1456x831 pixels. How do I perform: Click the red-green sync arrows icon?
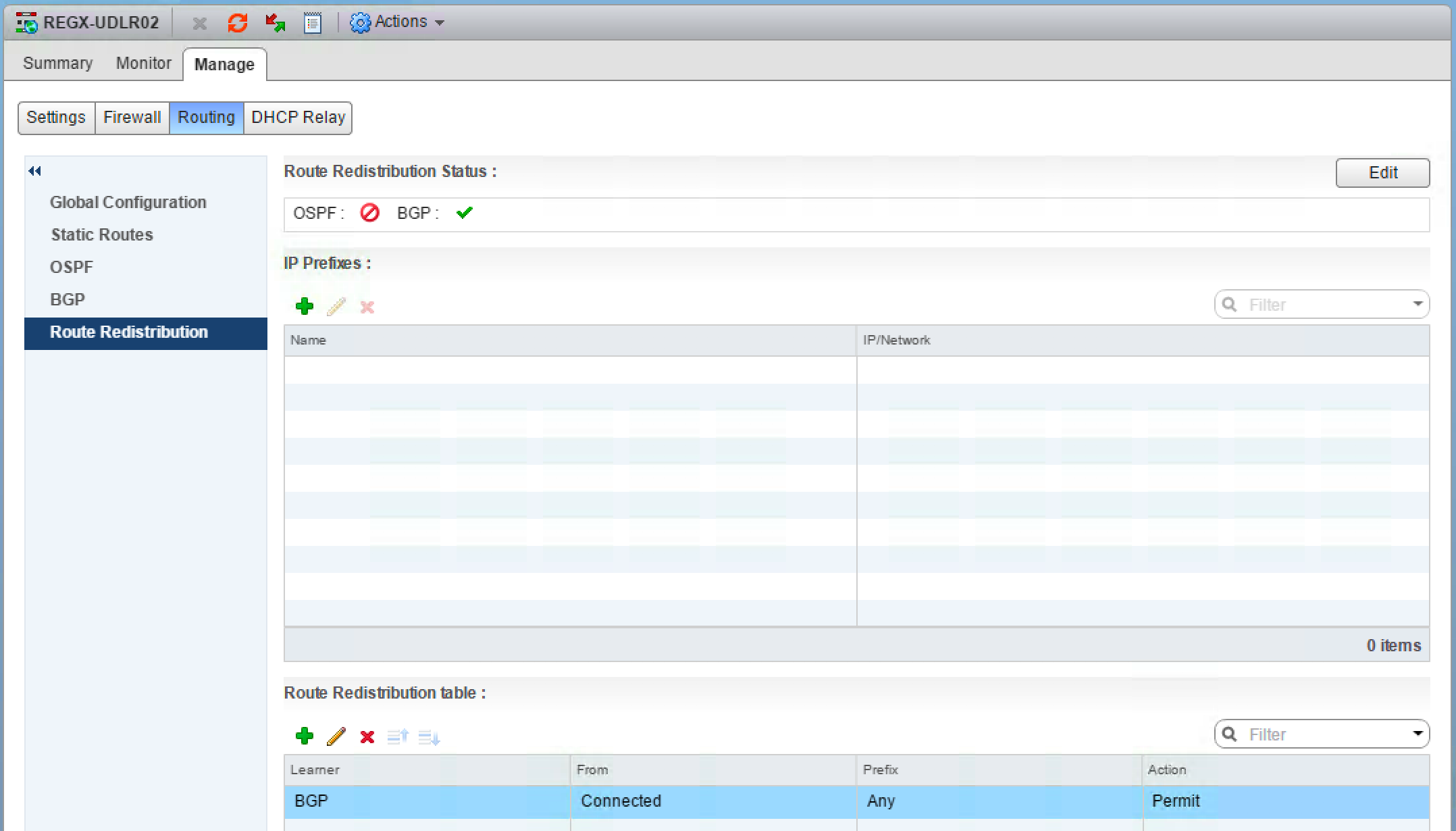pos(275,23)
